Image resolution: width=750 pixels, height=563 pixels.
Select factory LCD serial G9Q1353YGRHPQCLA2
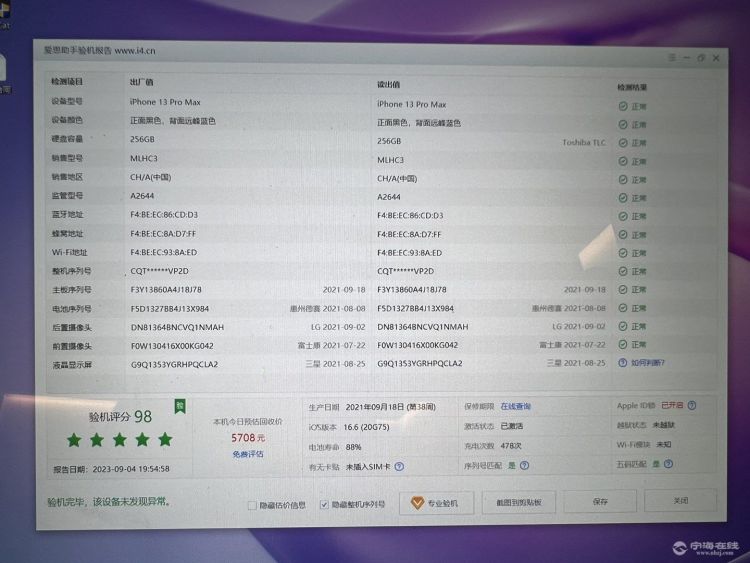175,364
